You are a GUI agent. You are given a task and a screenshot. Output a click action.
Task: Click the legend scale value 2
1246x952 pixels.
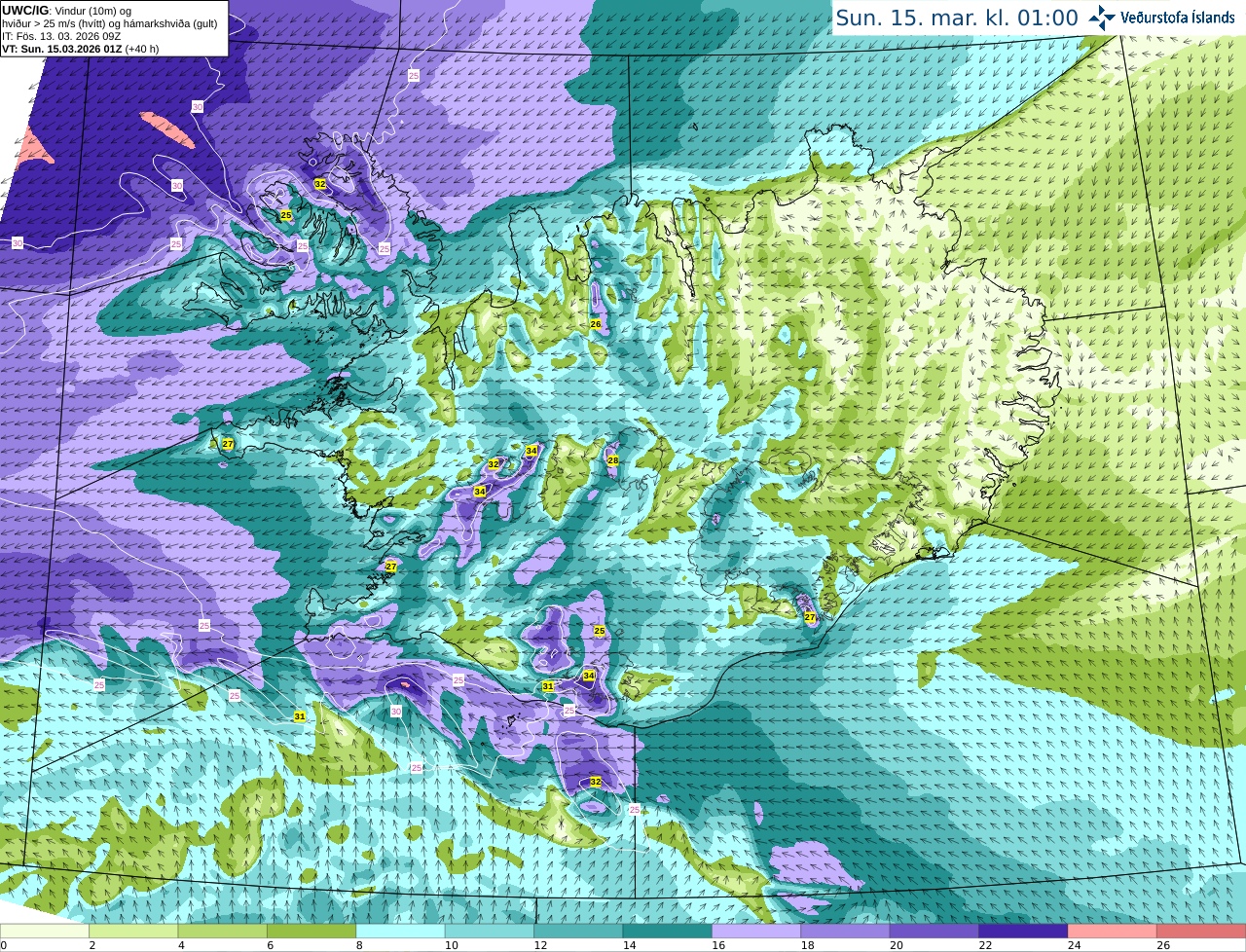pyautogui.click(x=92, y=945)
